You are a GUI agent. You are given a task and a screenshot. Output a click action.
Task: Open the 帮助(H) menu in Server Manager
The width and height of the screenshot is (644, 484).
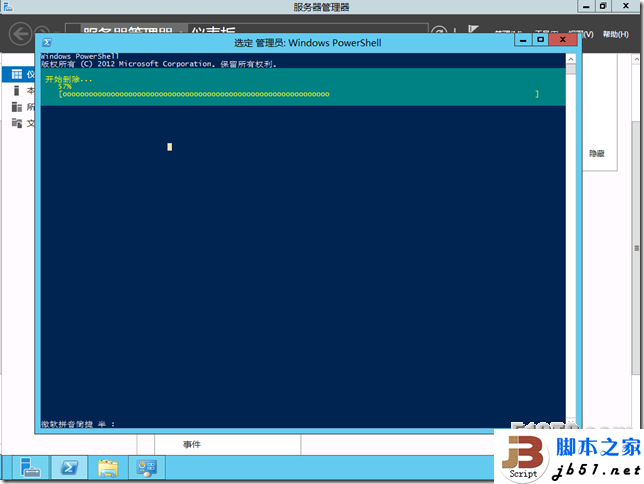pyautogui.click(x=616, y=35)
